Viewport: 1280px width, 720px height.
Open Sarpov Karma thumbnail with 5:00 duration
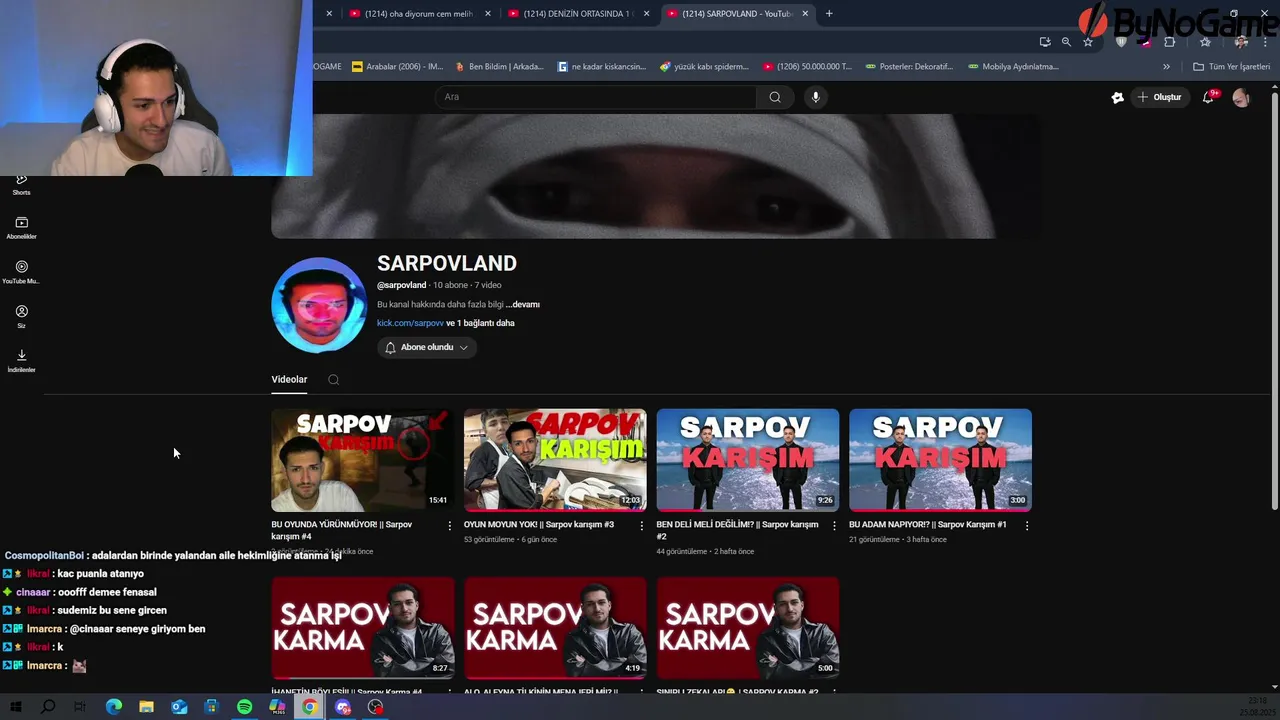[748, 628]
